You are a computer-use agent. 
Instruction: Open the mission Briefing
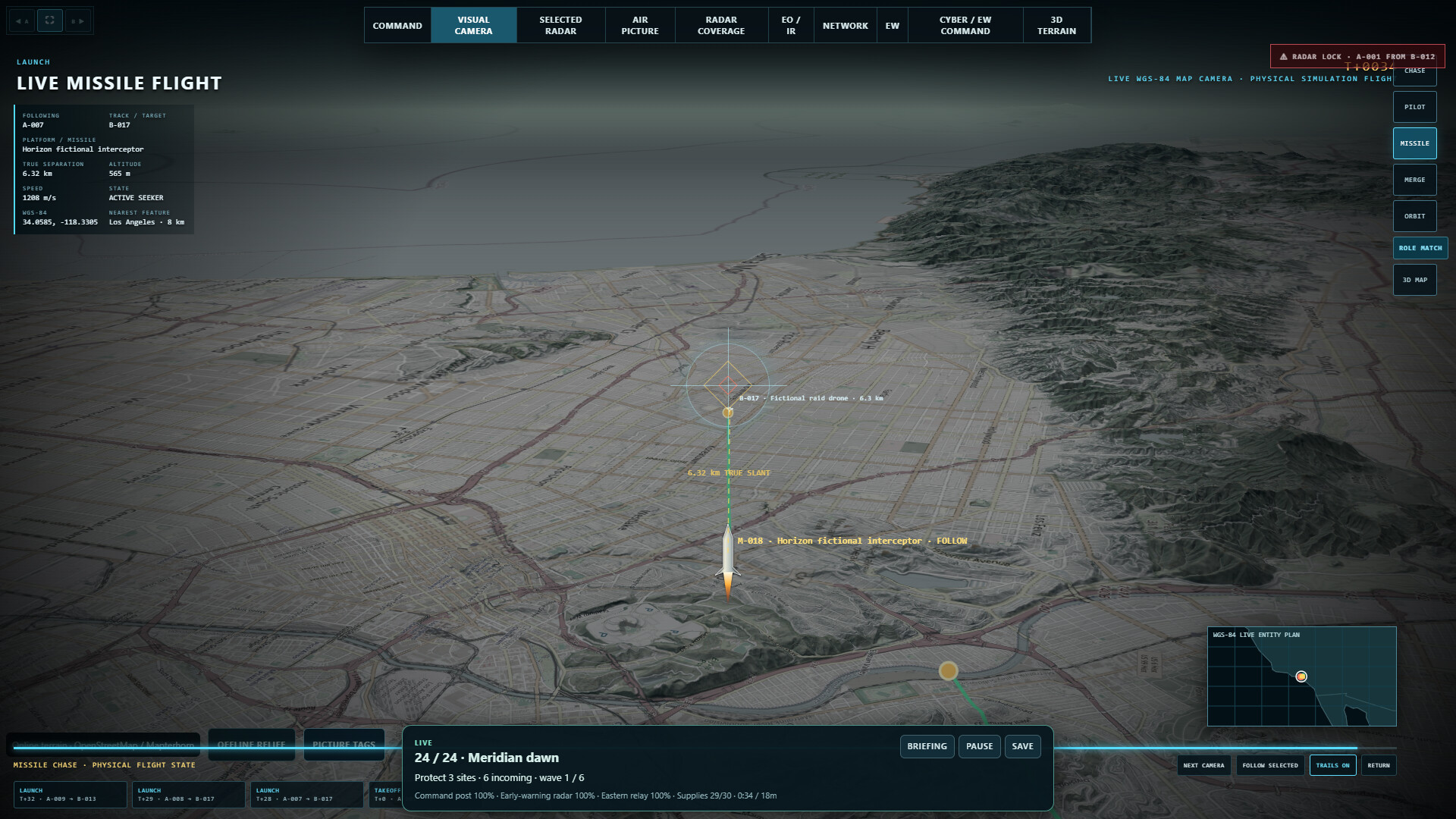(927, 746)
